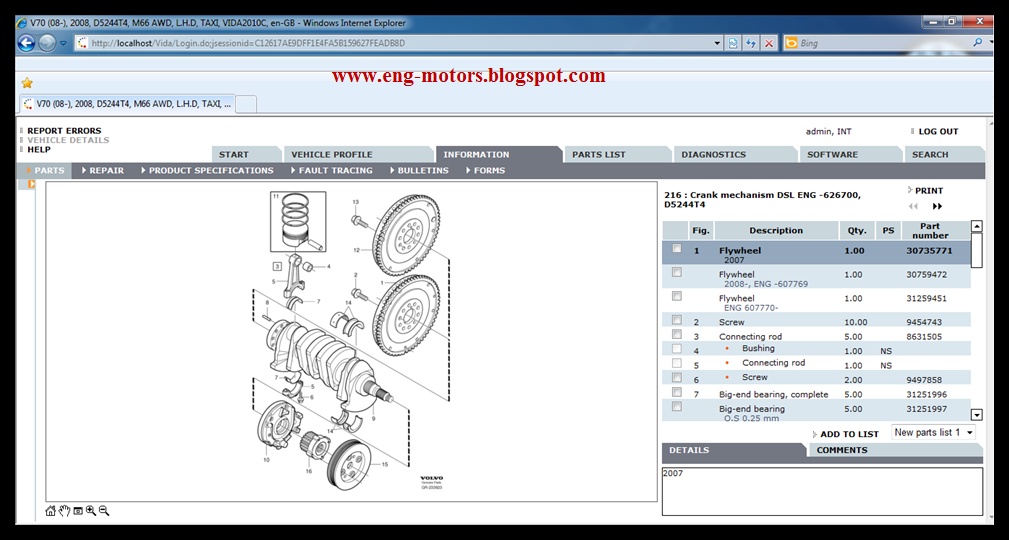The image size is (1009, 540).
Task: Click the compatibility view icon in address bar
Action: [x=733, y=43]
